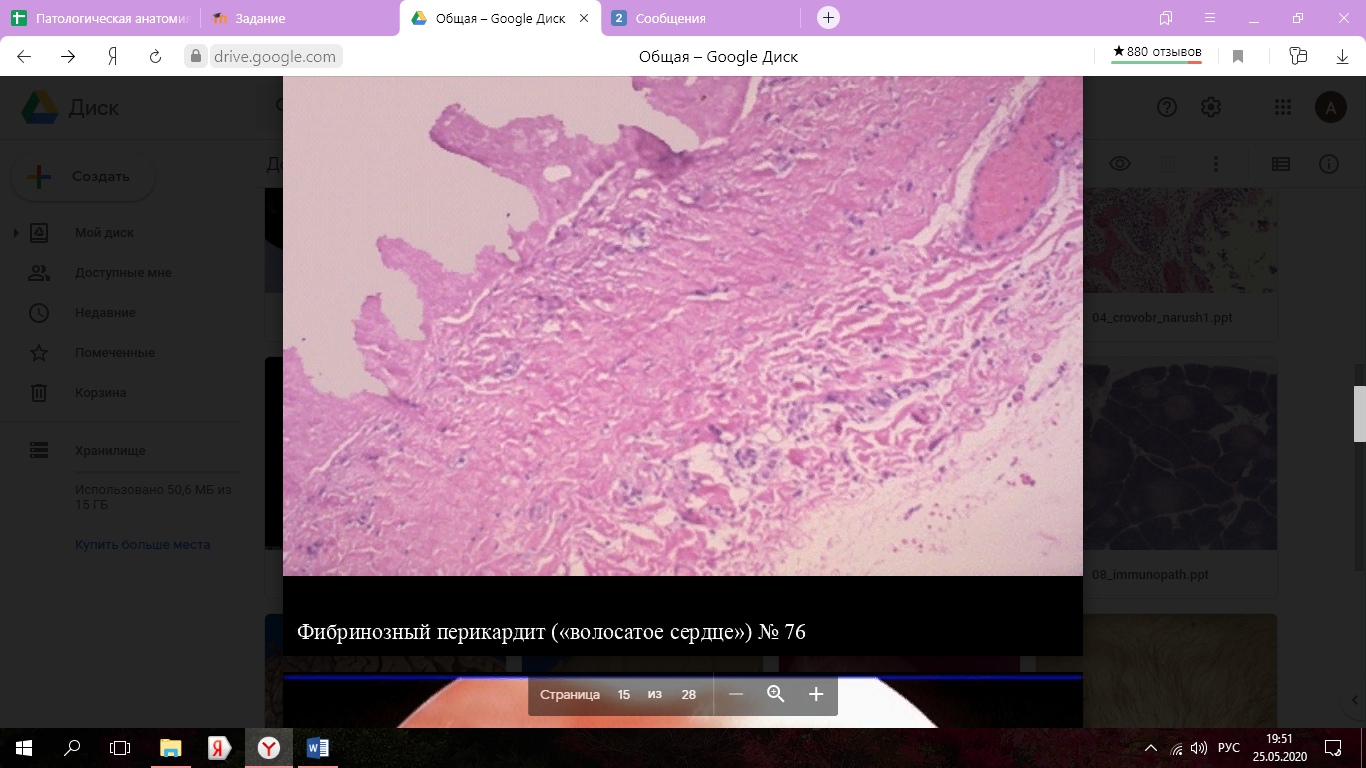Switch the РУС keyboard language indicator
1366x768 pixels.
tap(1229, 747)
